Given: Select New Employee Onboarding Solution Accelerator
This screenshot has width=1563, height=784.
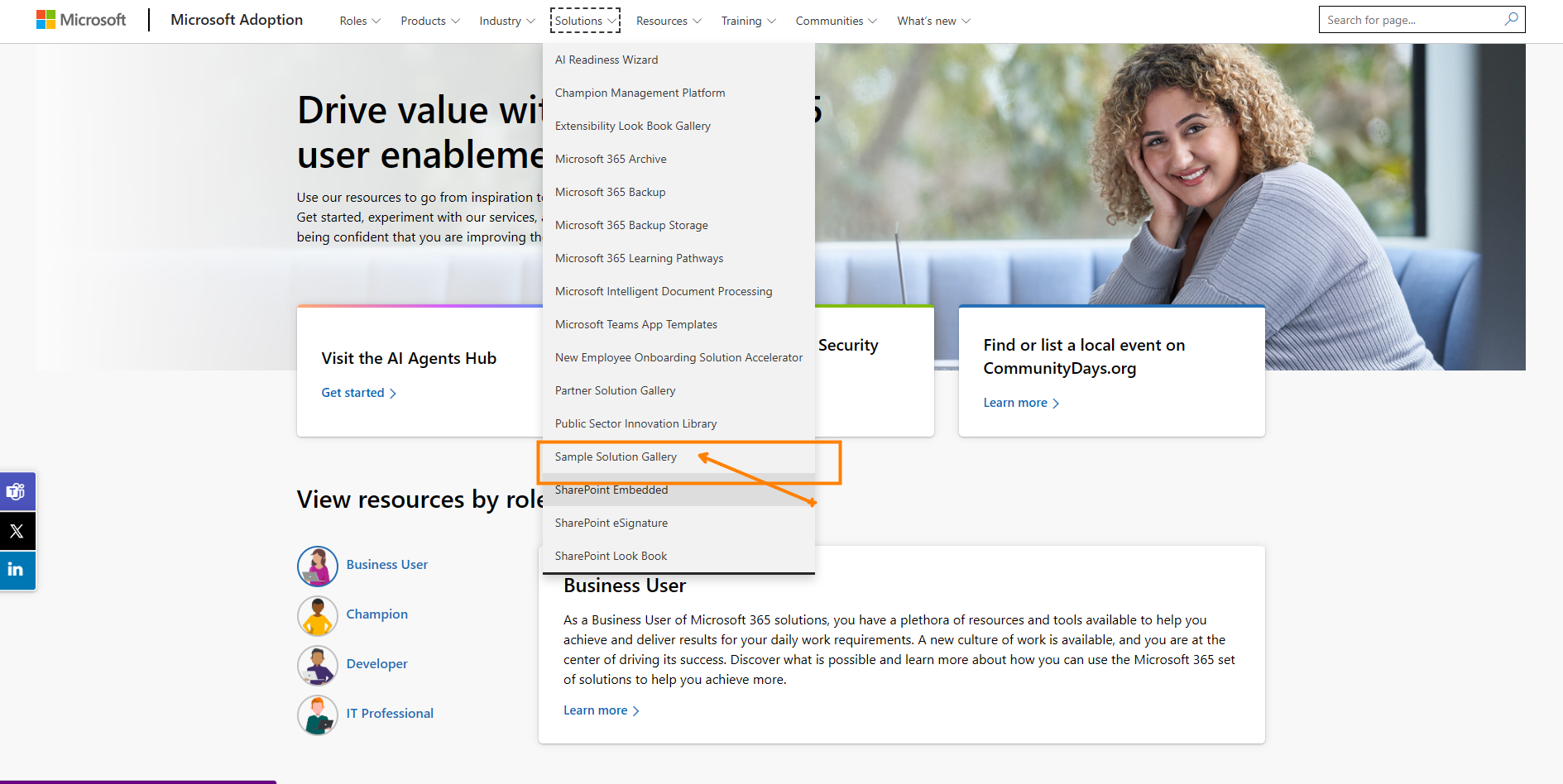Looking at the screenshot, I should click(678, 357).
